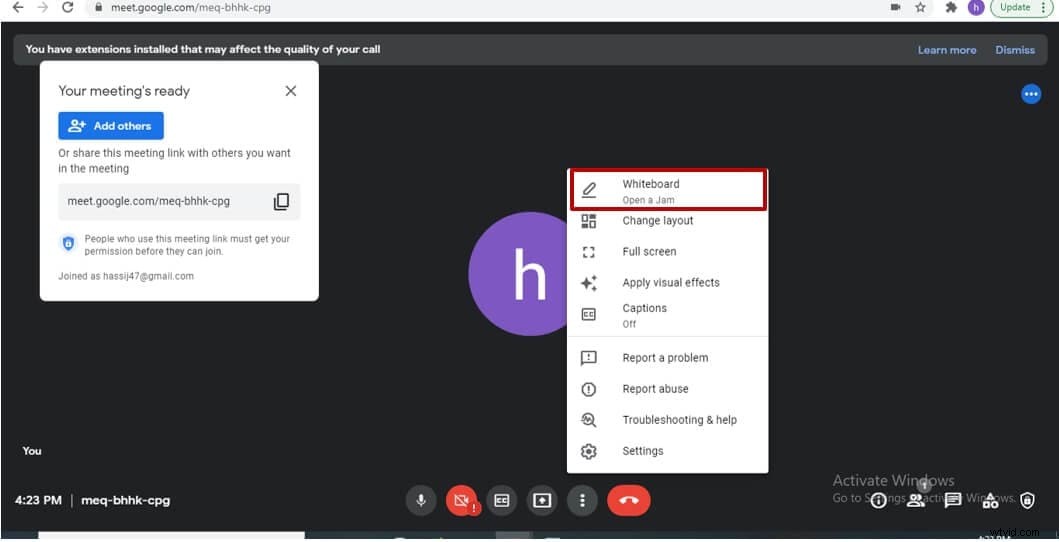Mute the microphone in the call bar
This screenshot has width=1059, height=542.
coord(421,501)
